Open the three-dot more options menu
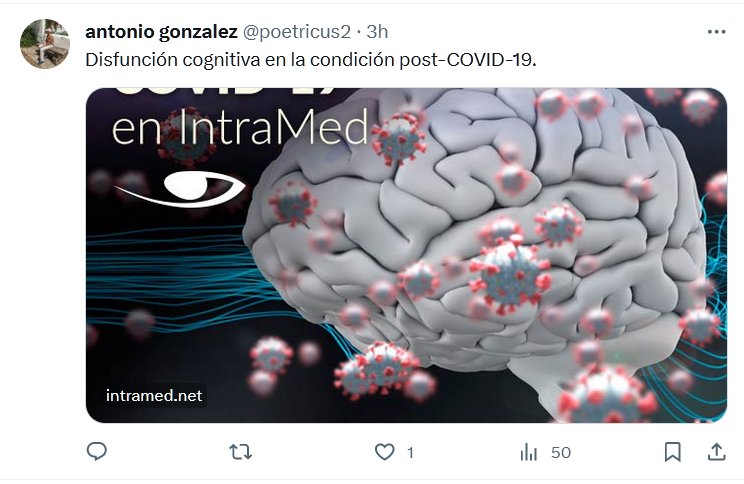Image resolution: width=744 pixels, height=484 pixels. (716, 32)
